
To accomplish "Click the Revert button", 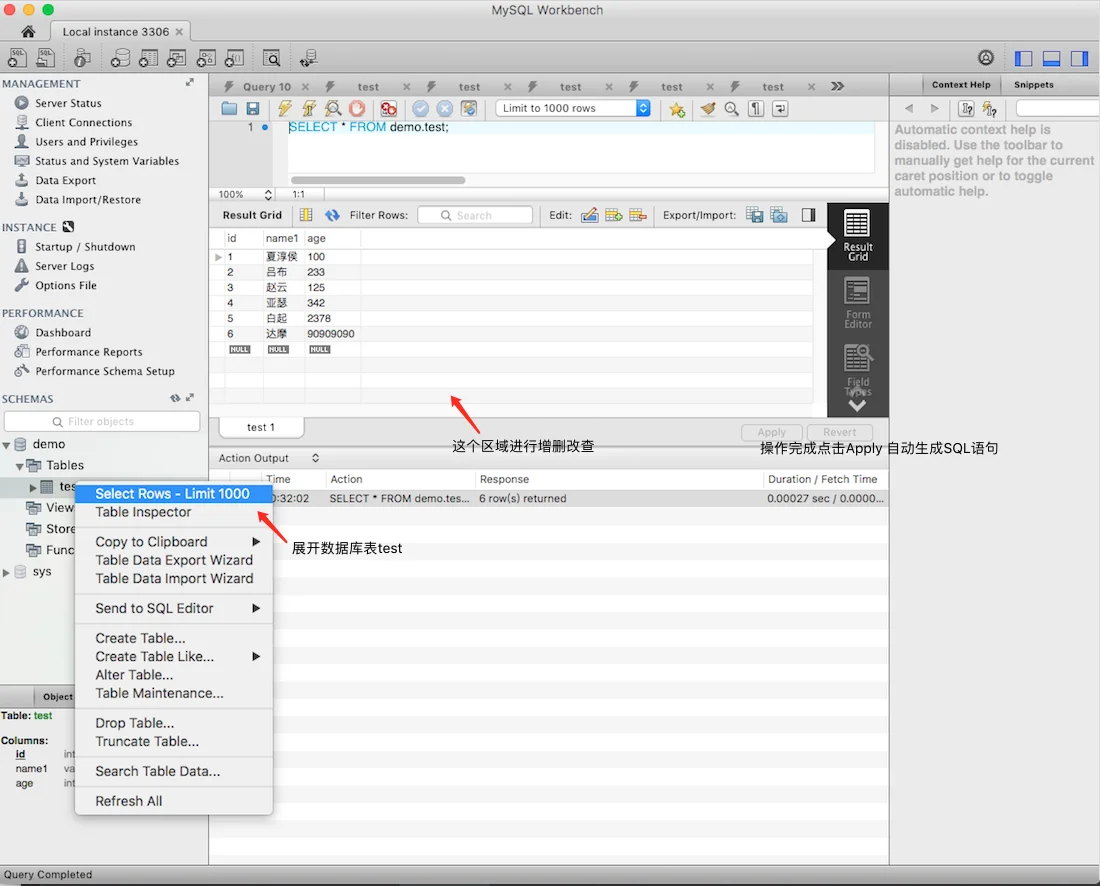I will coord(840,432).
